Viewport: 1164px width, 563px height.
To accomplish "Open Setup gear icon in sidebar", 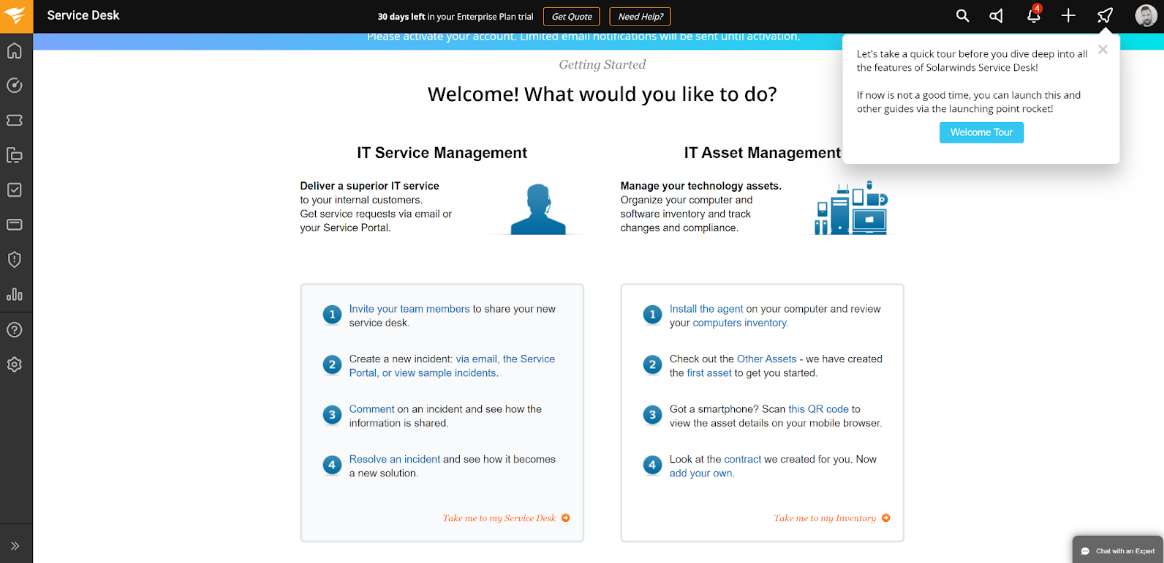I will (x=15, y=365).
